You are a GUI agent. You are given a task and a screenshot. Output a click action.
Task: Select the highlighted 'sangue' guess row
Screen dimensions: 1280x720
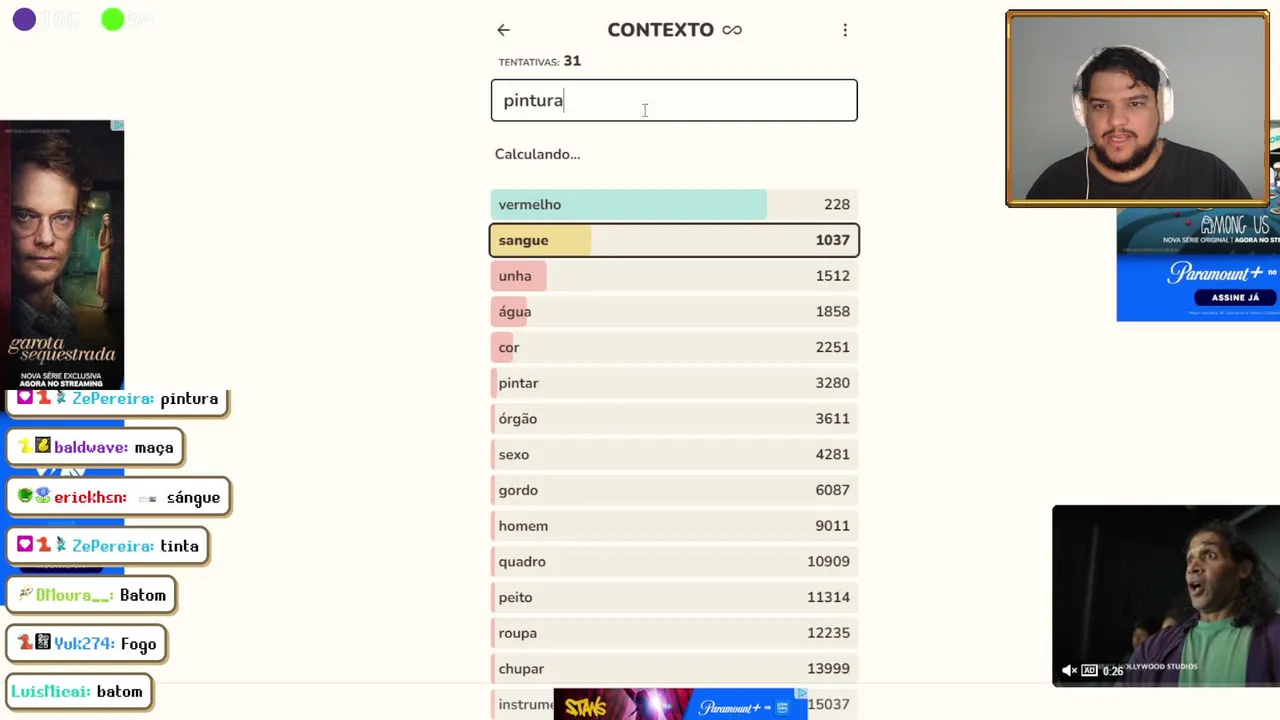click(x=674, y=240)
